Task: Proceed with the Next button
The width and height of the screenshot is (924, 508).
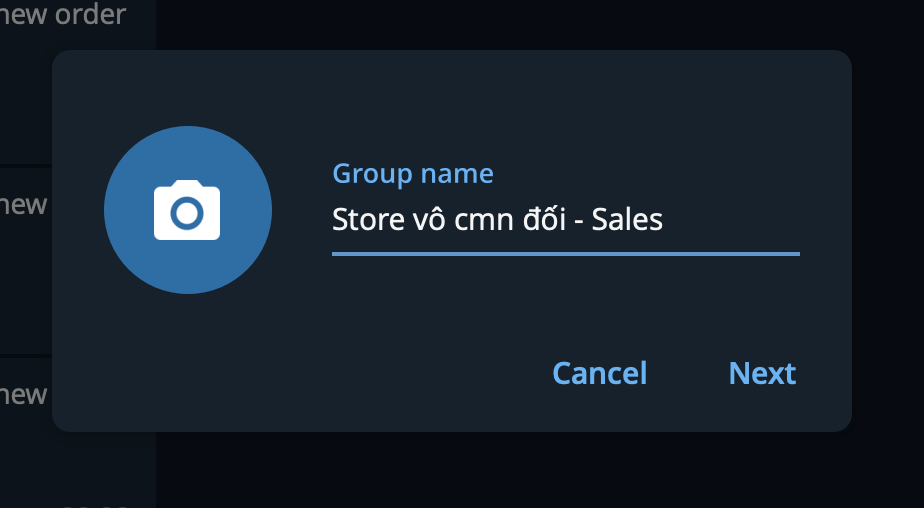Action: [762, 373]
